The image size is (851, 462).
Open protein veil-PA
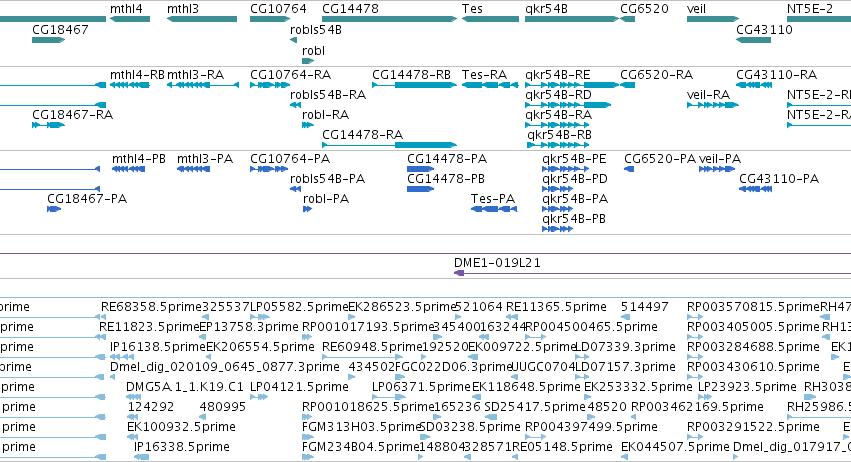(x=720, y=159)
